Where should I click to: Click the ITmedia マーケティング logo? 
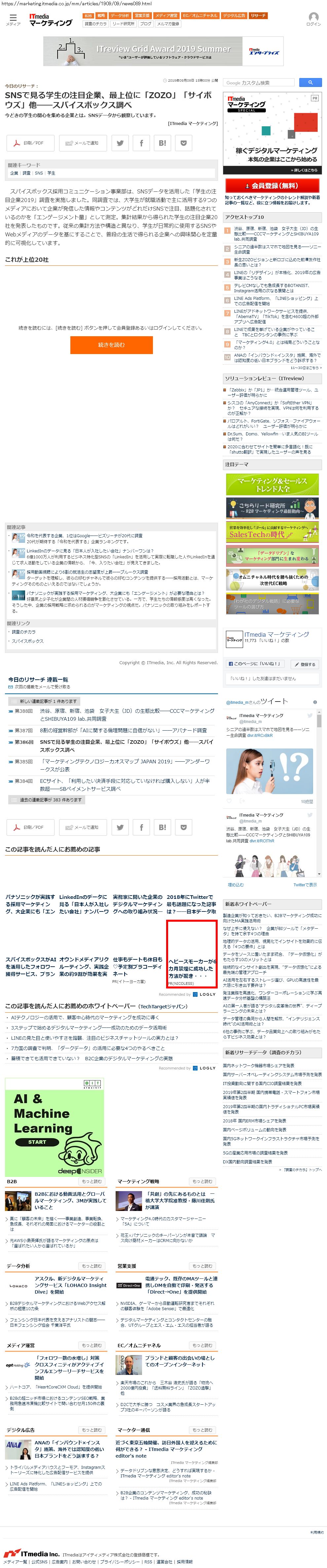pos(51,20)
